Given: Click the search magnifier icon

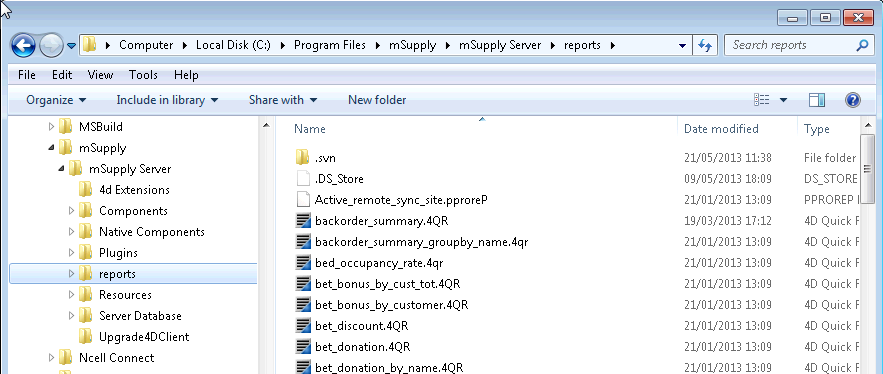Looking at the screenshot, I should click(x=862, y=46).
